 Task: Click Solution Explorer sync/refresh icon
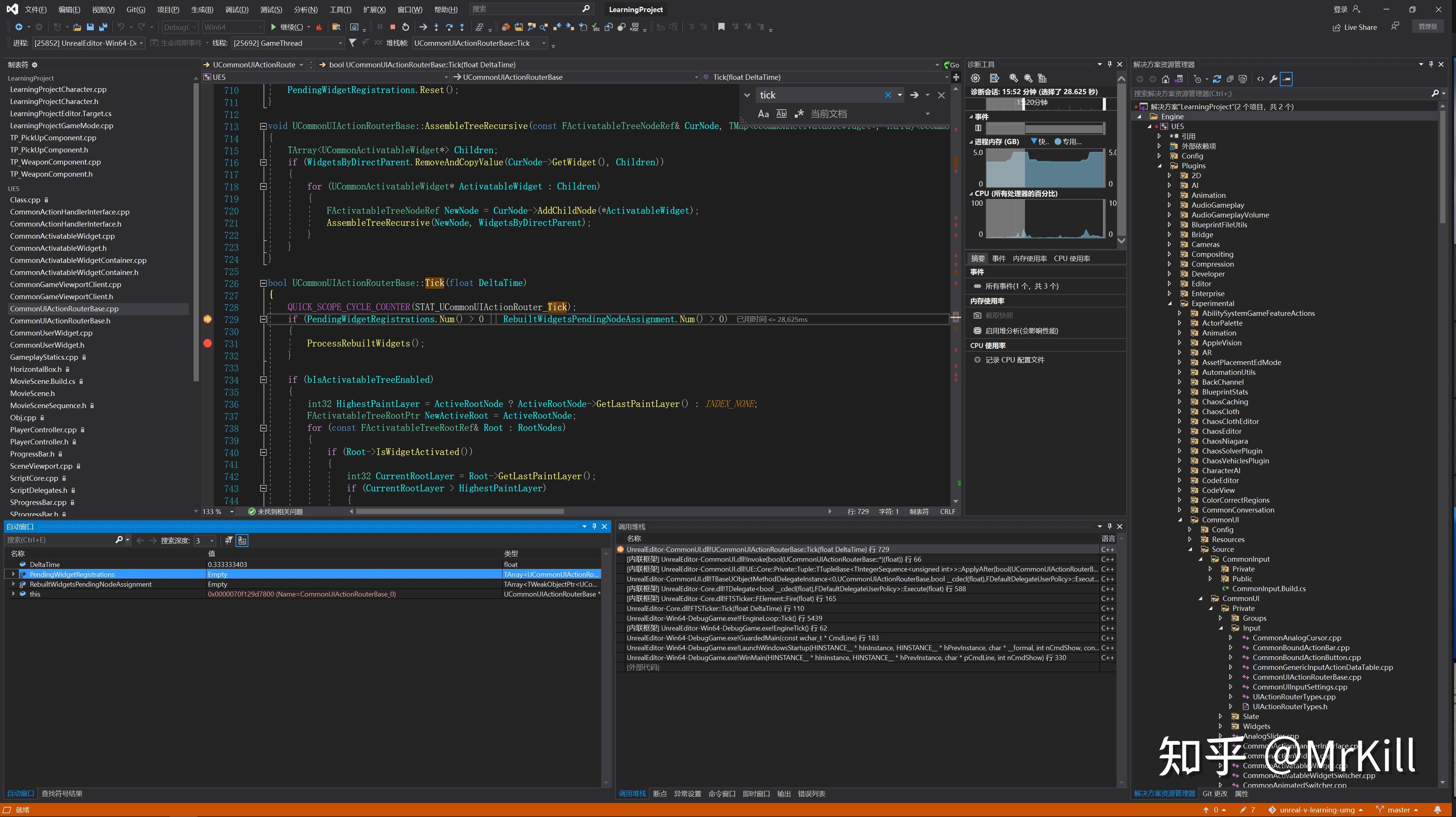[1217, 79]
